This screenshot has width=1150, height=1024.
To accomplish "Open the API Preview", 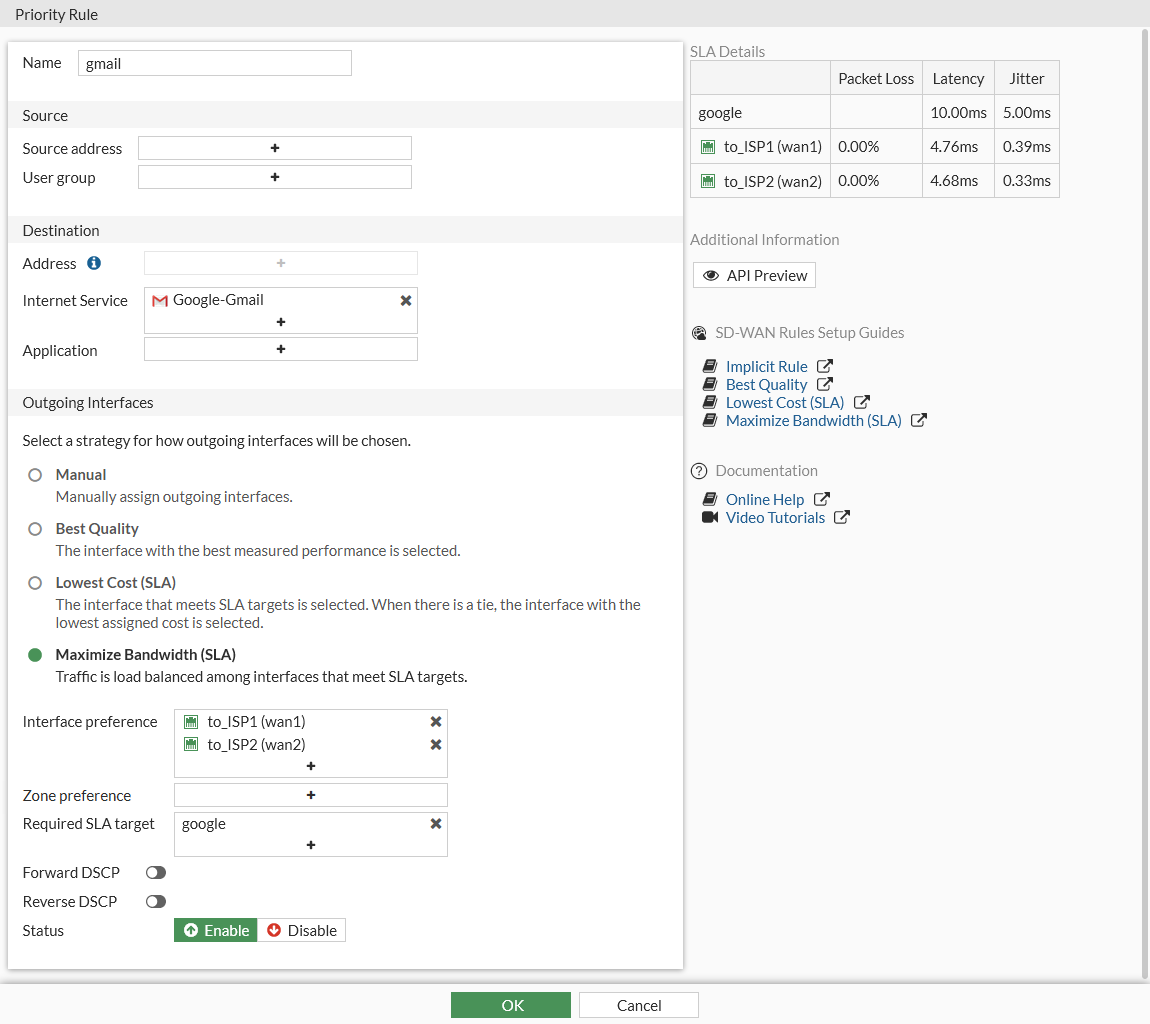I will 754,275.
